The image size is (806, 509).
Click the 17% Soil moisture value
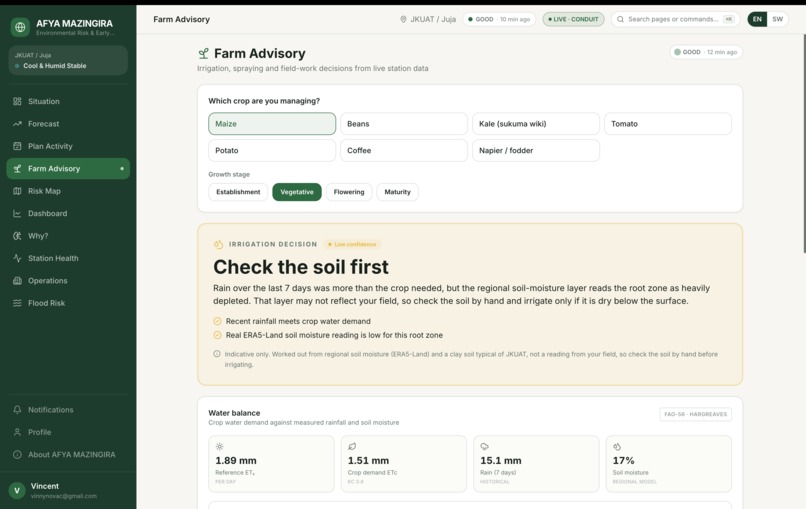[x=624, y=460]
